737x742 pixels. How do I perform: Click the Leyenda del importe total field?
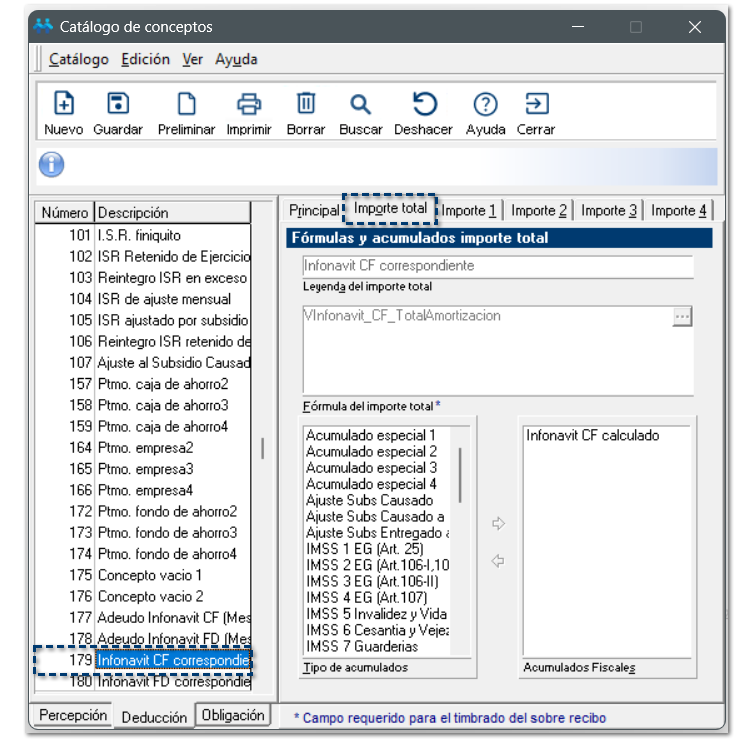497,266
